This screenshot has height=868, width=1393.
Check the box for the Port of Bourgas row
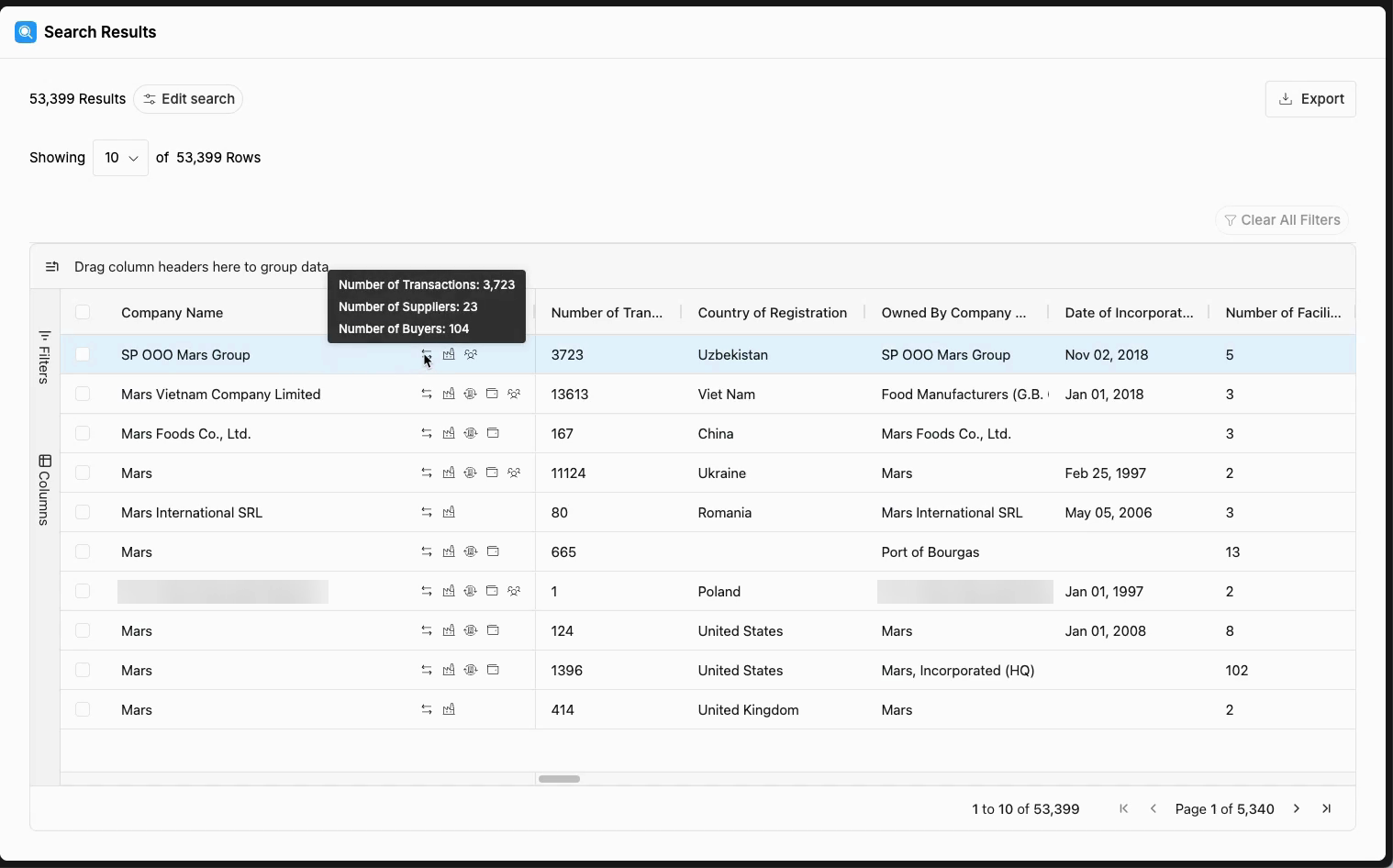click(83, 551)
